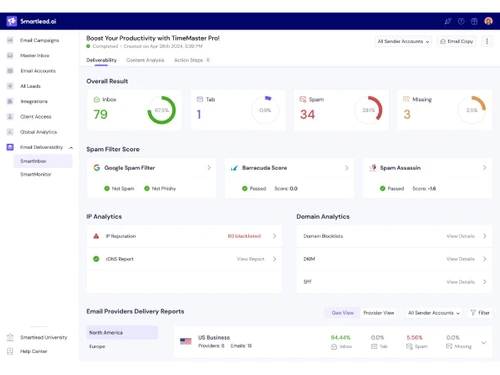The width and height of the screenshot is (500, 375).
Task: Expand the Spam Assassin card
Action: pyautogui.click(x=484, y=168)
